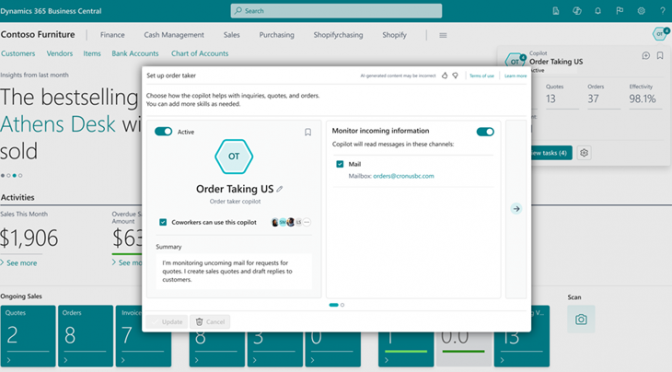Open the settings gear in top bar
The image size is (672, 372).
coord(641,11)
